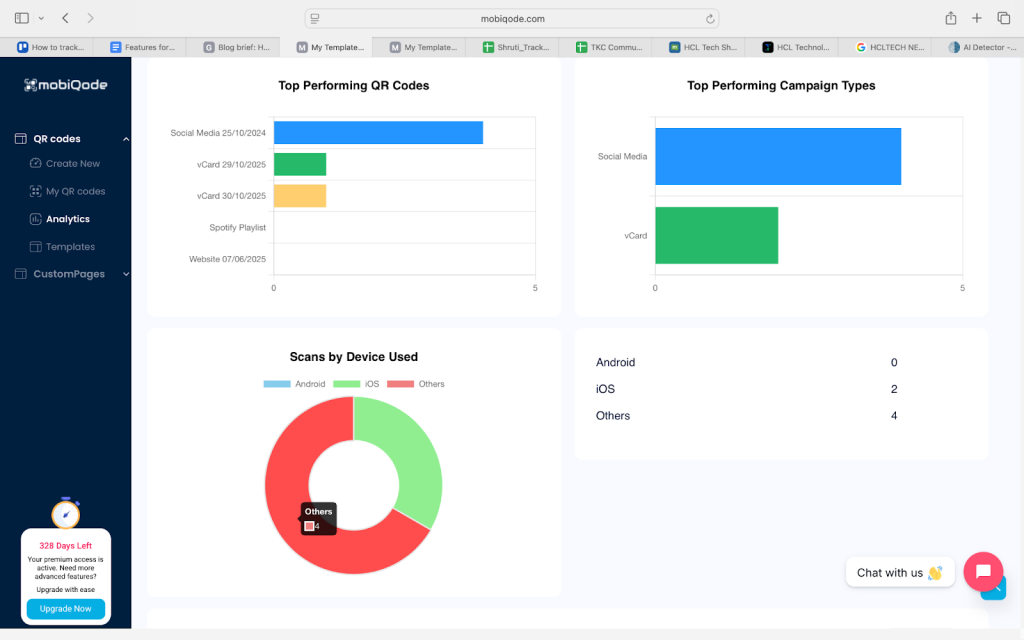
Task: Open the Templates sidebar menu item
Action: point(70,247)
